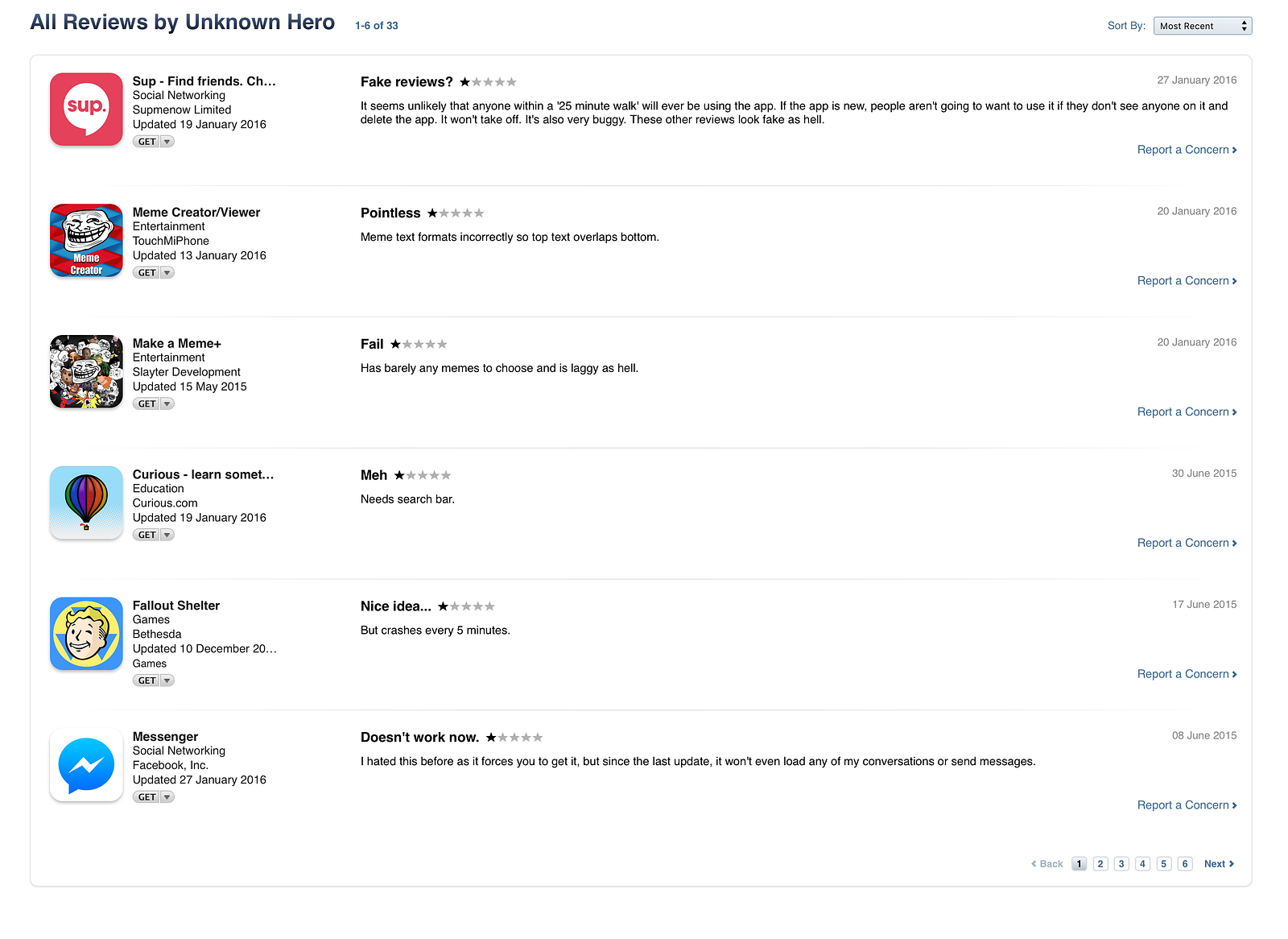Open the Make a Meme+ app title

[177, 344]
